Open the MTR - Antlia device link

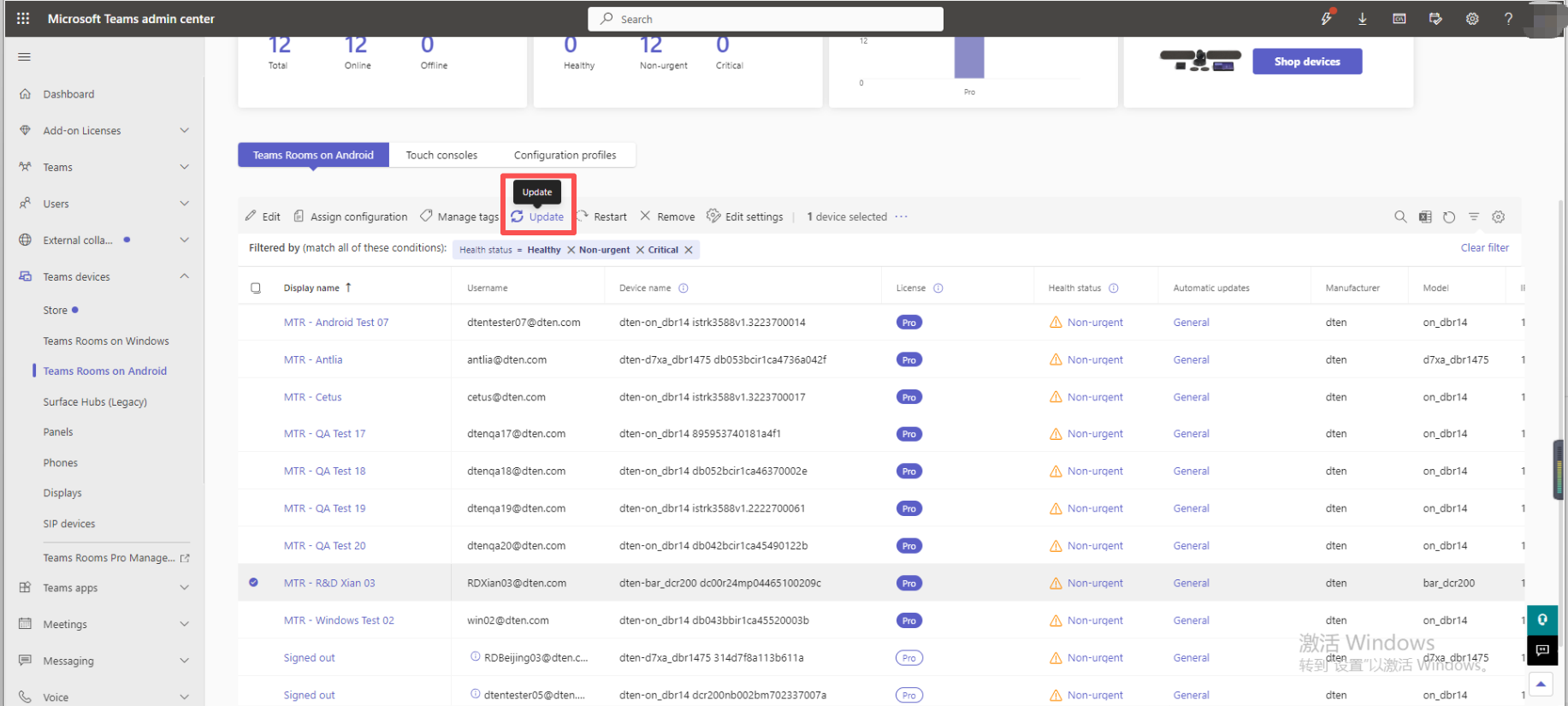tap(313, 359)
